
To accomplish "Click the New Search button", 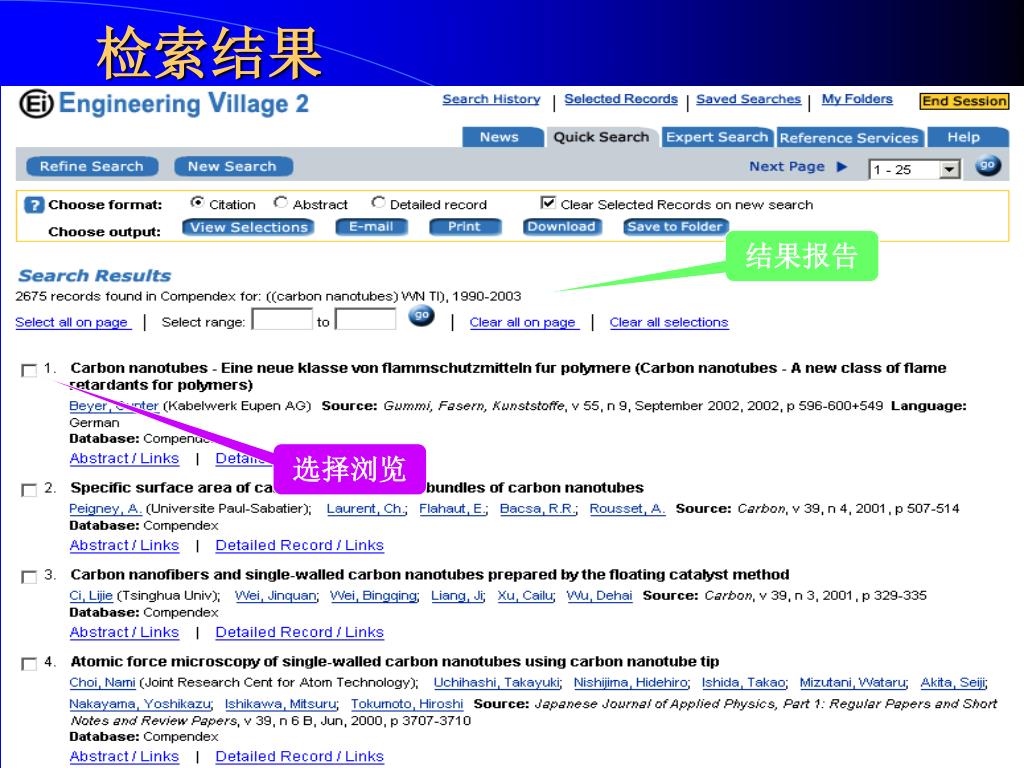I will (x=232, y=167).
